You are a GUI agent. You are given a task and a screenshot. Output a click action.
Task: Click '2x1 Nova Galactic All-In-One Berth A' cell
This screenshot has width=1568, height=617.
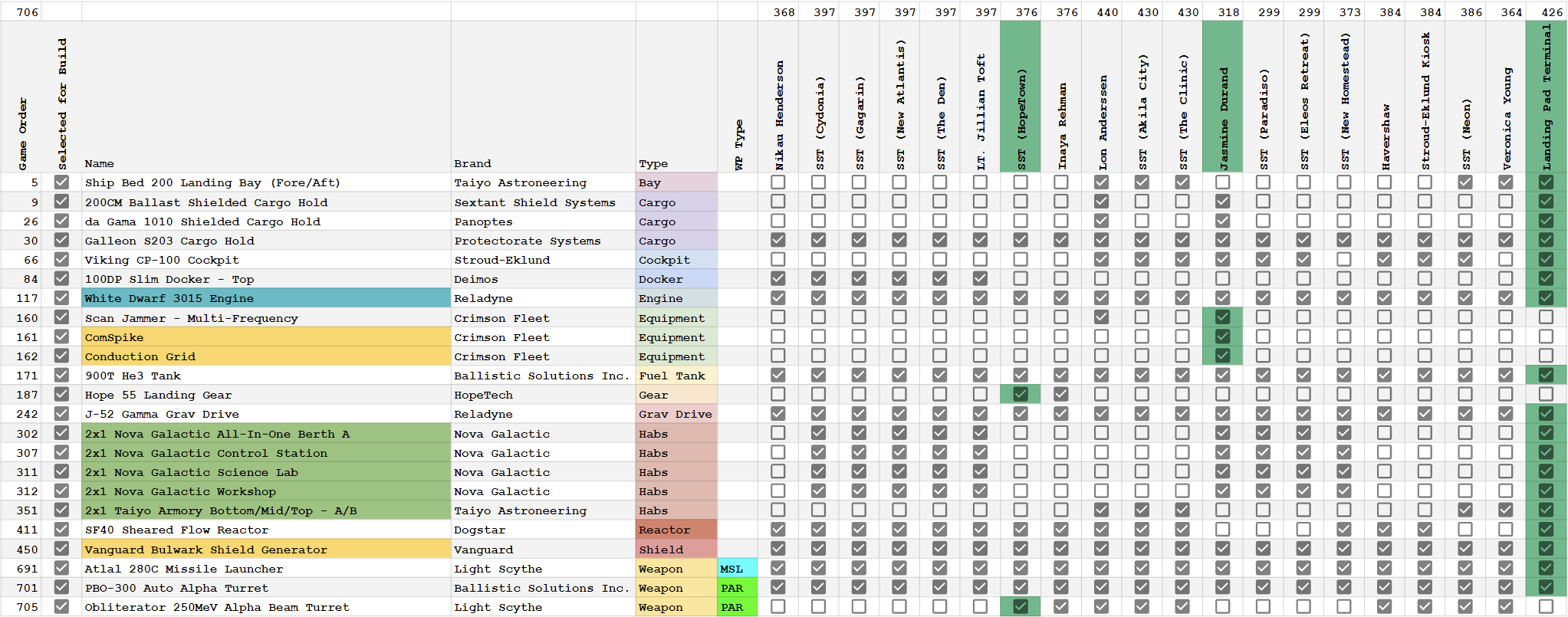(x=267, y=433)
